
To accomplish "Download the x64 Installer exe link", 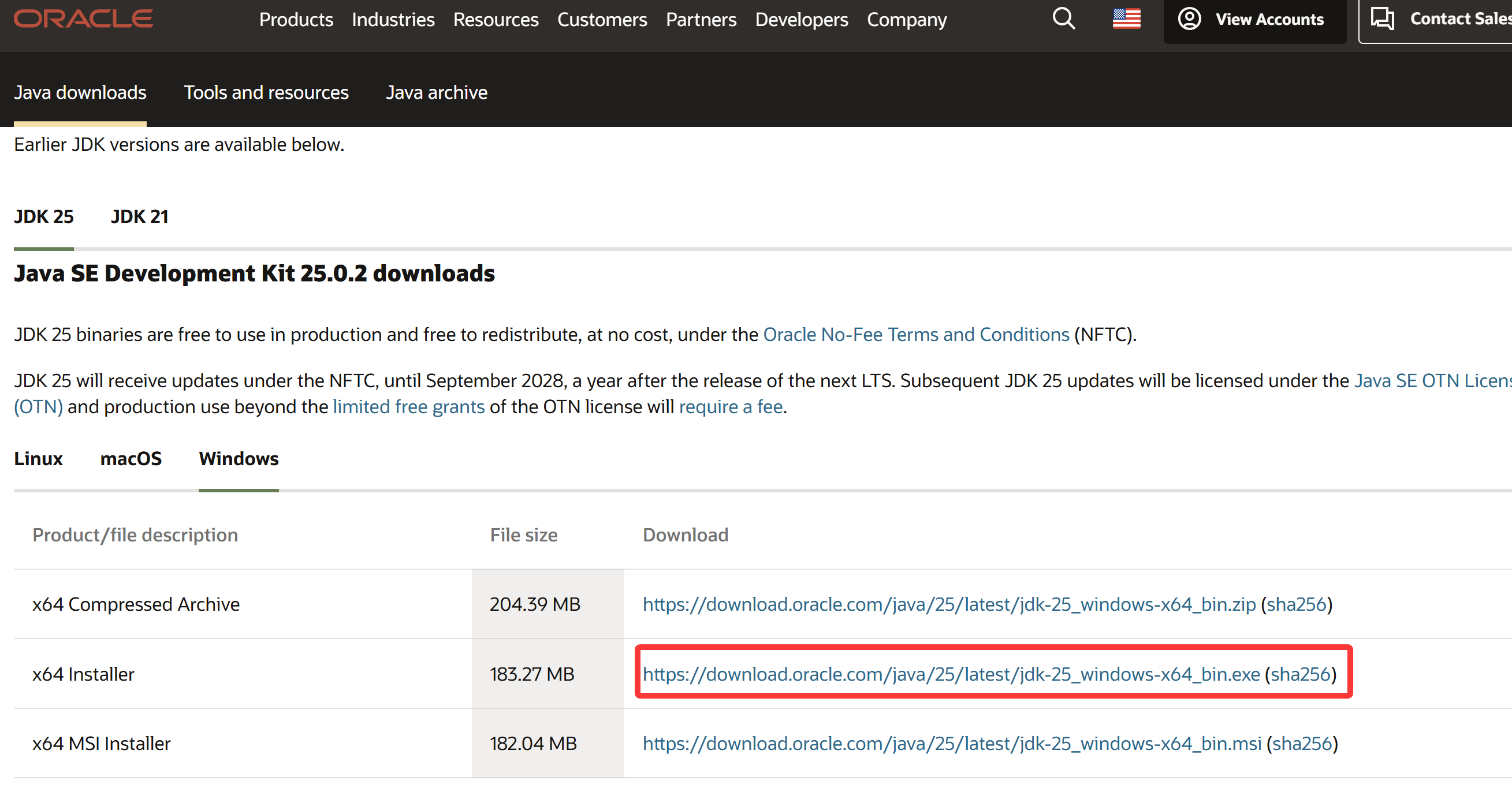I will [x=951, y=674].
